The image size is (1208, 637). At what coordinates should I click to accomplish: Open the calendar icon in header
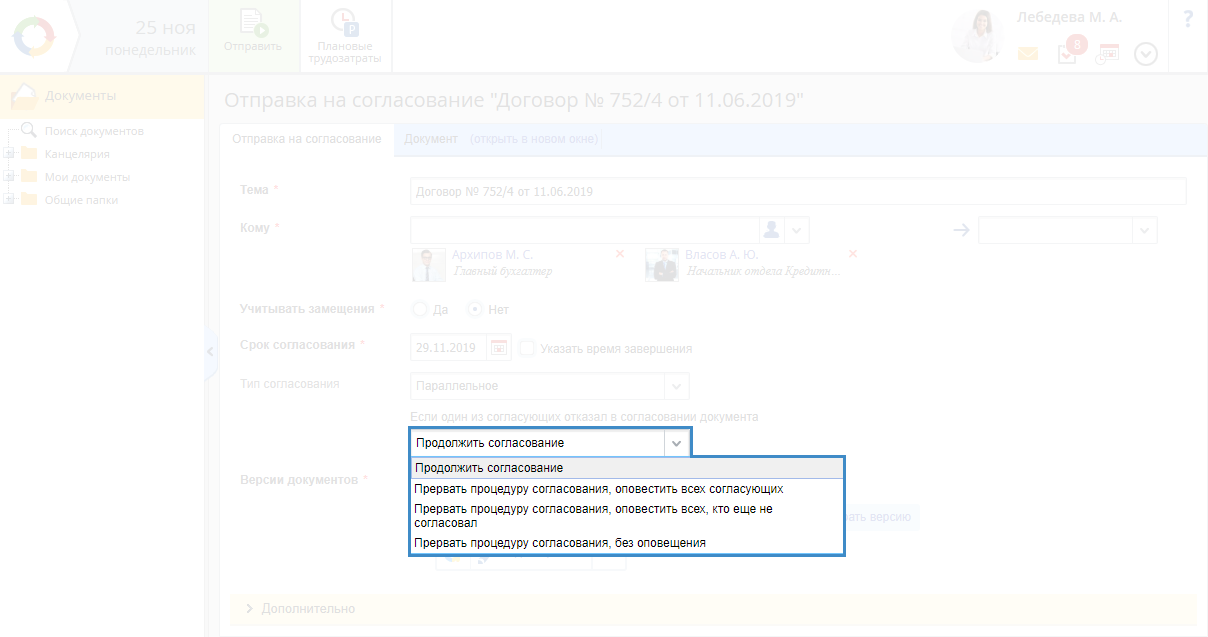point(1107,54)
